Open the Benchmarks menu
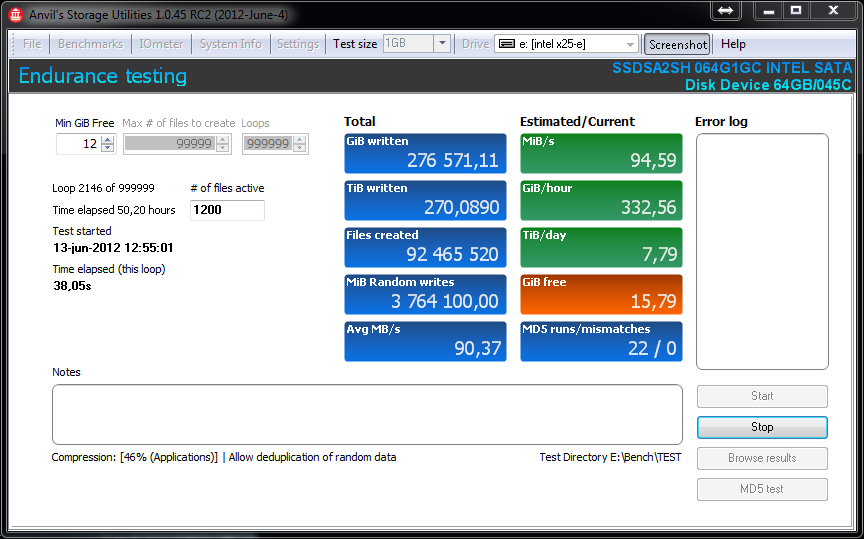Image resolution: width=864 pixels, height=539 pixels. point(90,44)
